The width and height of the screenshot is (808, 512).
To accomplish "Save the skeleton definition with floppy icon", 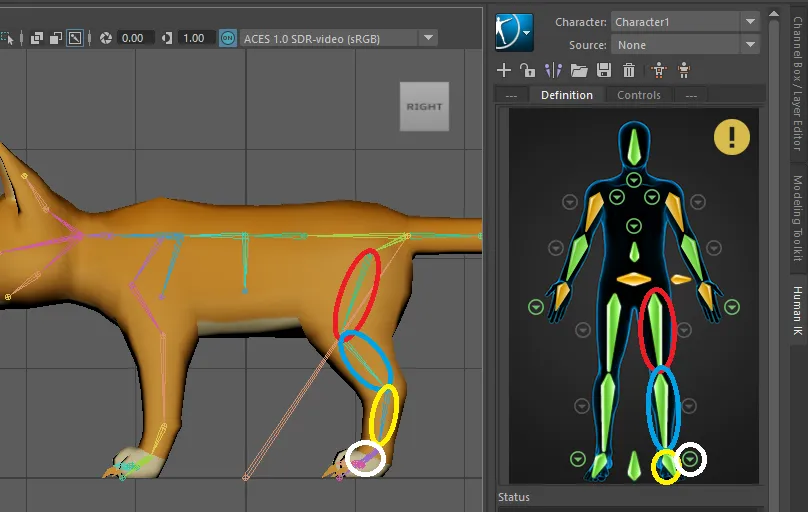I will tap(604, 70).
